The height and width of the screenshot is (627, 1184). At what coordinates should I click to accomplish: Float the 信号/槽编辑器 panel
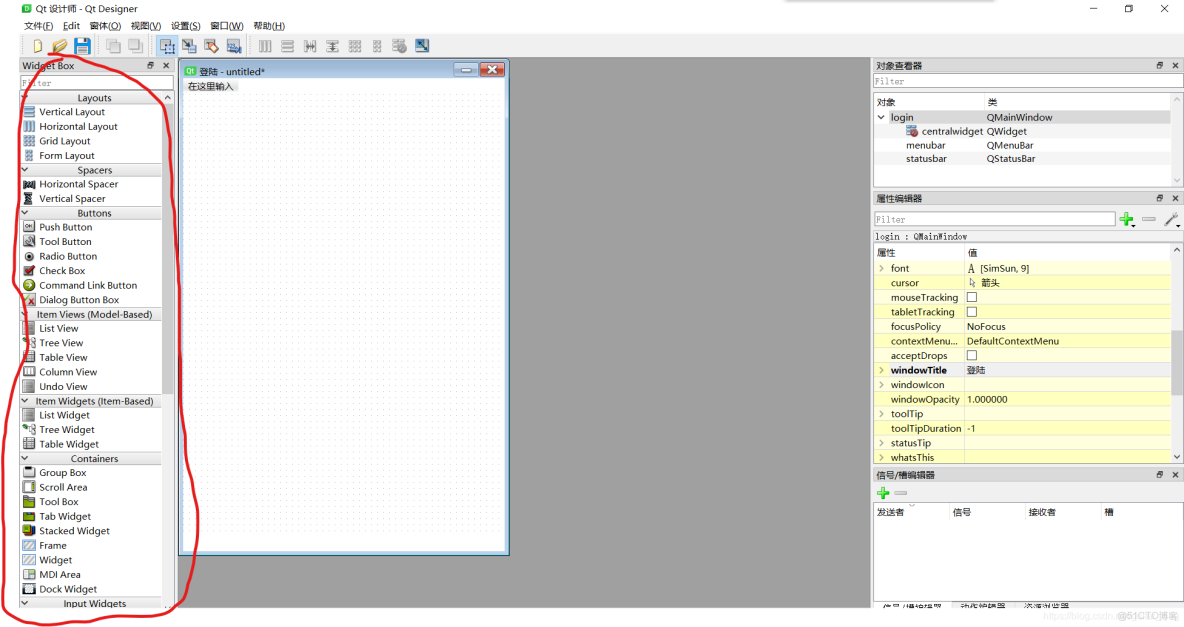click(x=1160, y=474)
